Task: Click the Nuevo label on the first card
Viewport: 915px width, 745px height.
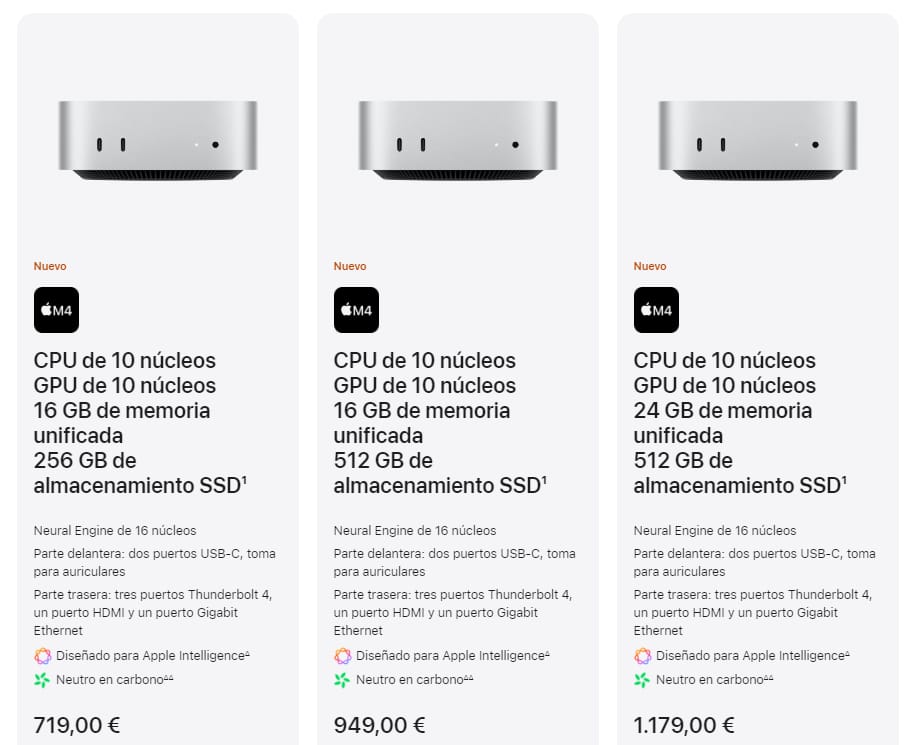Action: (50, 266)
